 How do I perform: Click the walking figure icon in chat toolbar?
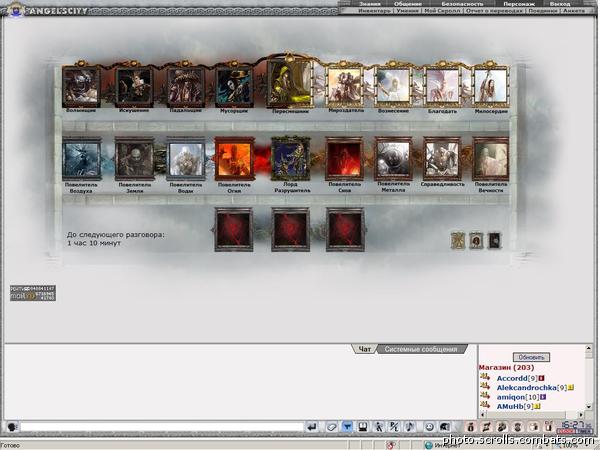(x=378, y=427)
